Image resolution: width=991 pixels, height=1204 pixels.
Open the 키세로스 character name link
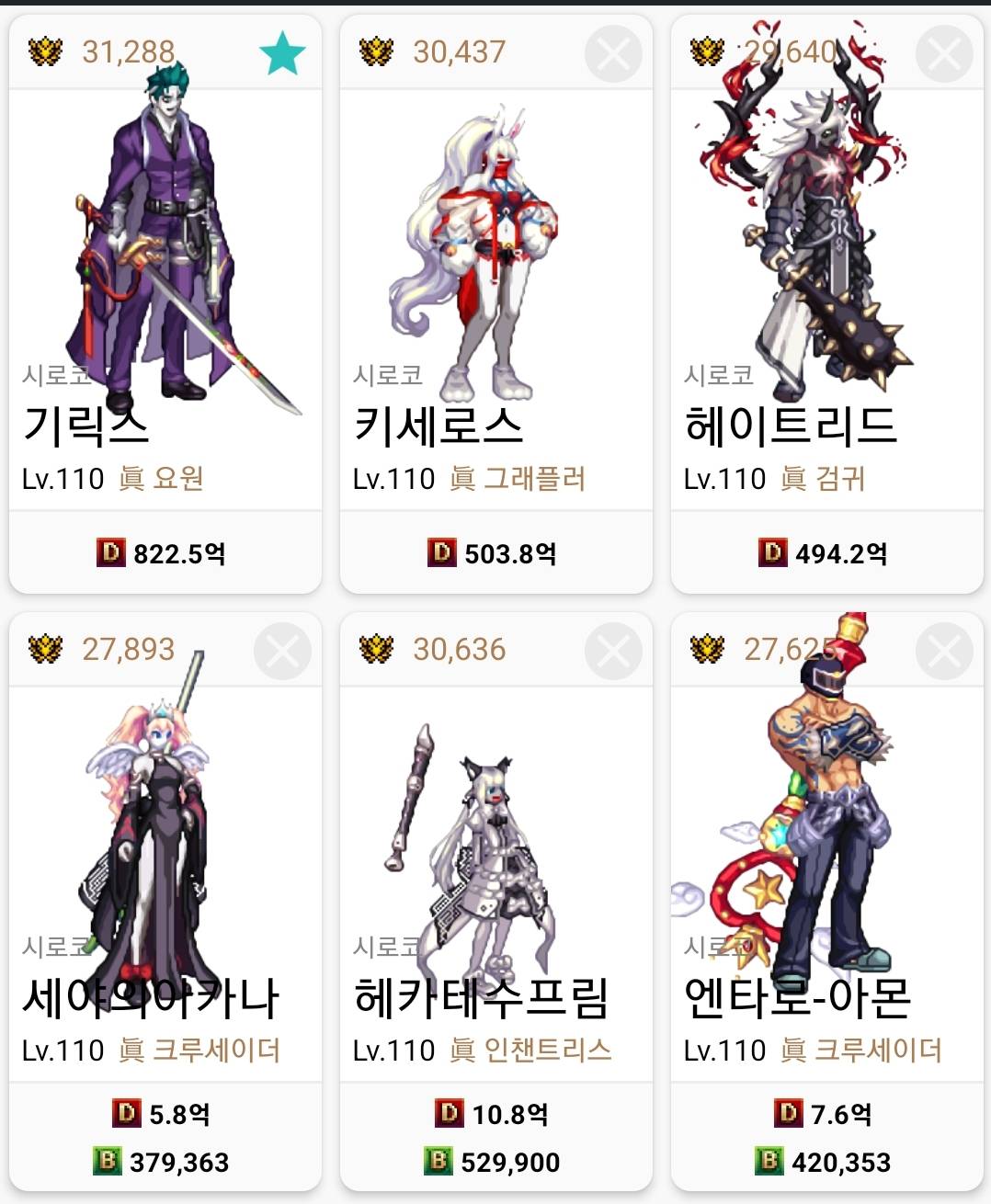coord(439,426)
